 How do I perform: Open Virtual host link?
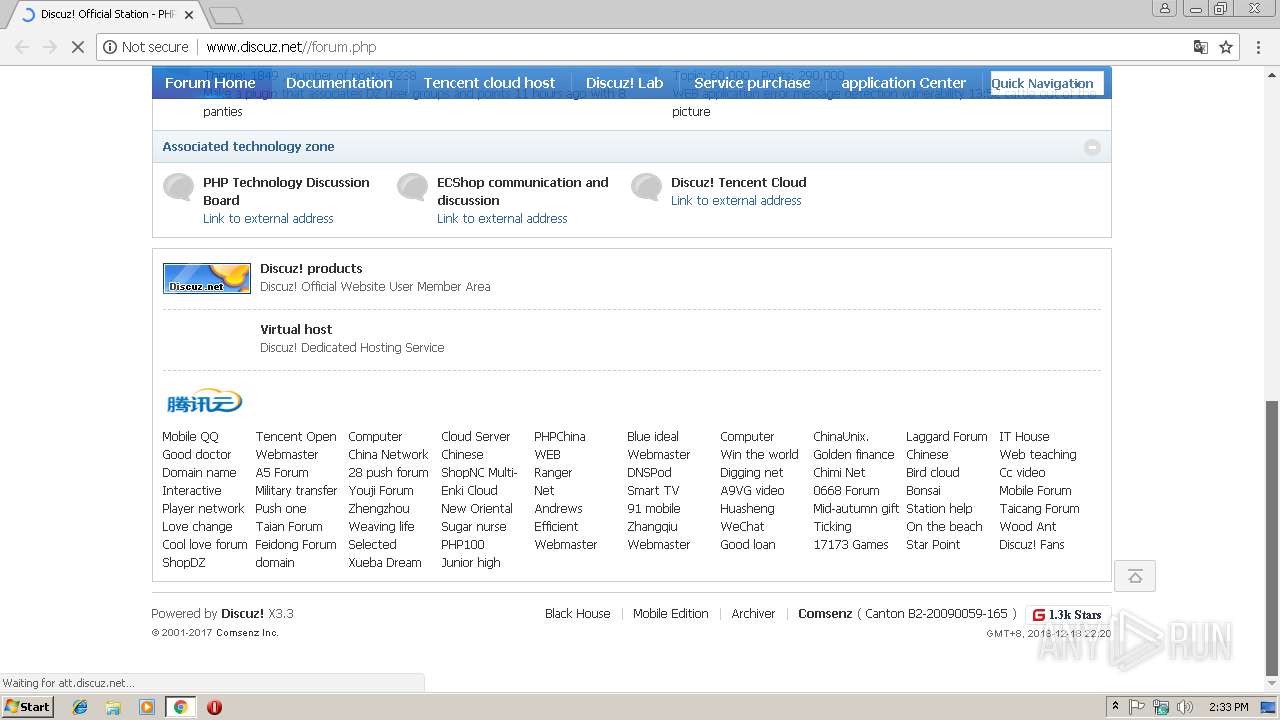[x=296, y=329]
